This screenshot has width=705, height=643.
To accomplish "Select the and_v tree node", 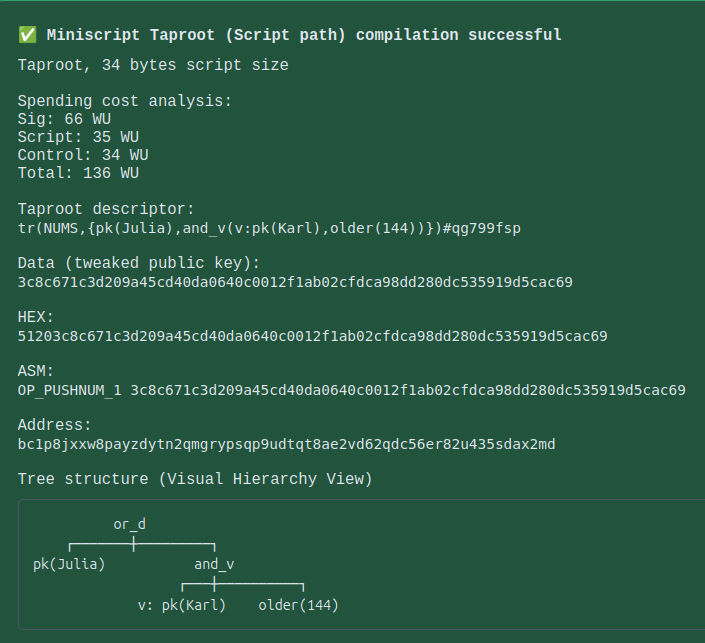I will point(214,564).
